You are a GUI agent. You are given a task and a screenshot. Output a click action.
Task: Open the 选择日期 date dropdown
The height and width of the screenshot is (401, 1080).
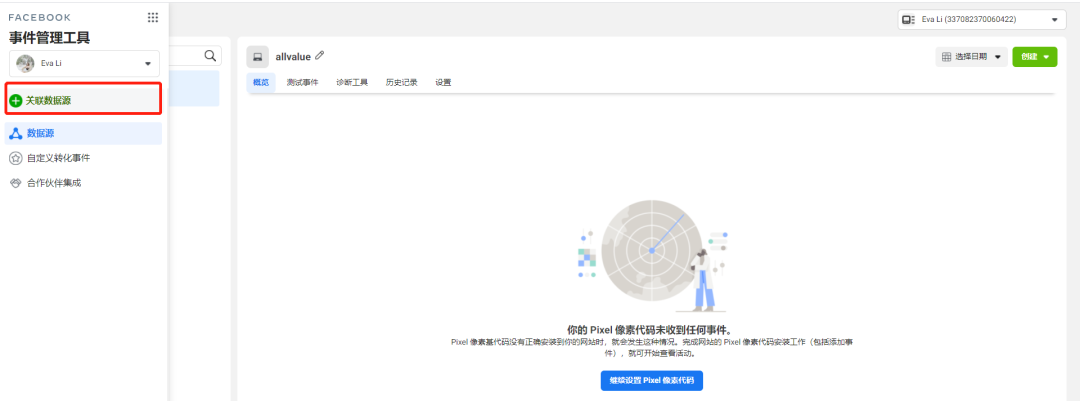click(971, 57)
